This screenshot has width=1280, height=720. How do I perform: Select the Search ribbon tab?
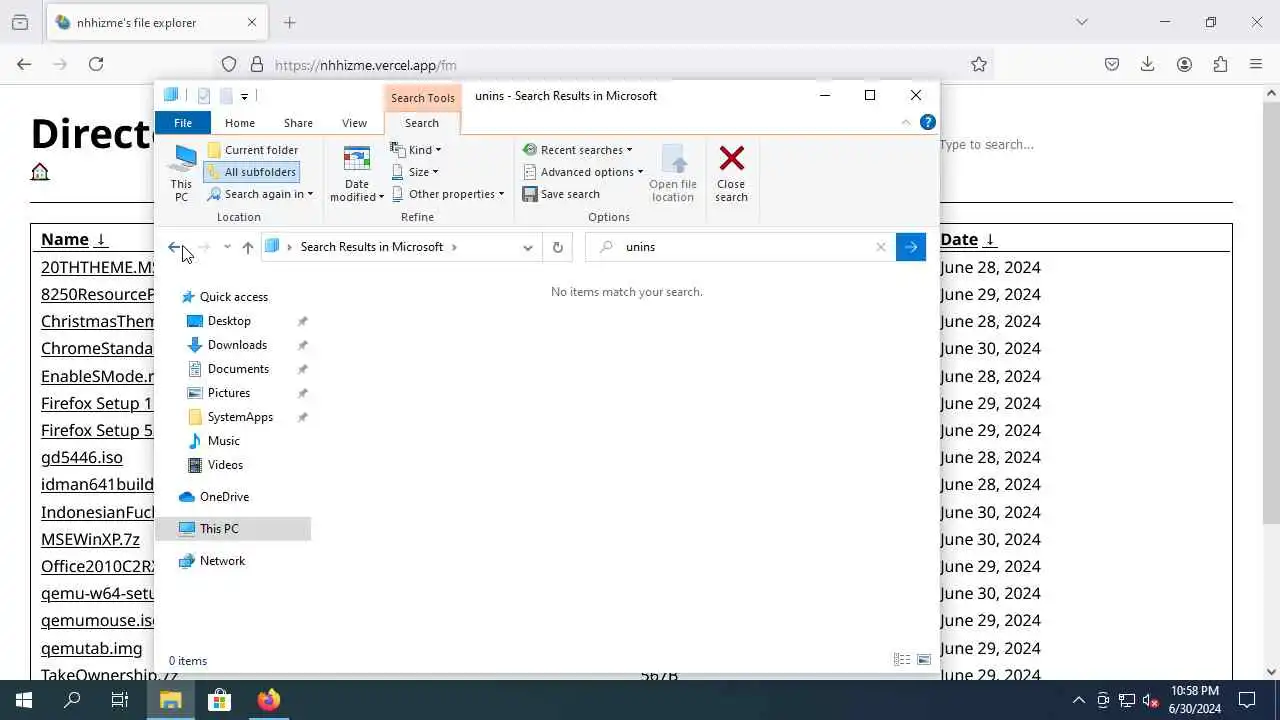coord(421,123)
